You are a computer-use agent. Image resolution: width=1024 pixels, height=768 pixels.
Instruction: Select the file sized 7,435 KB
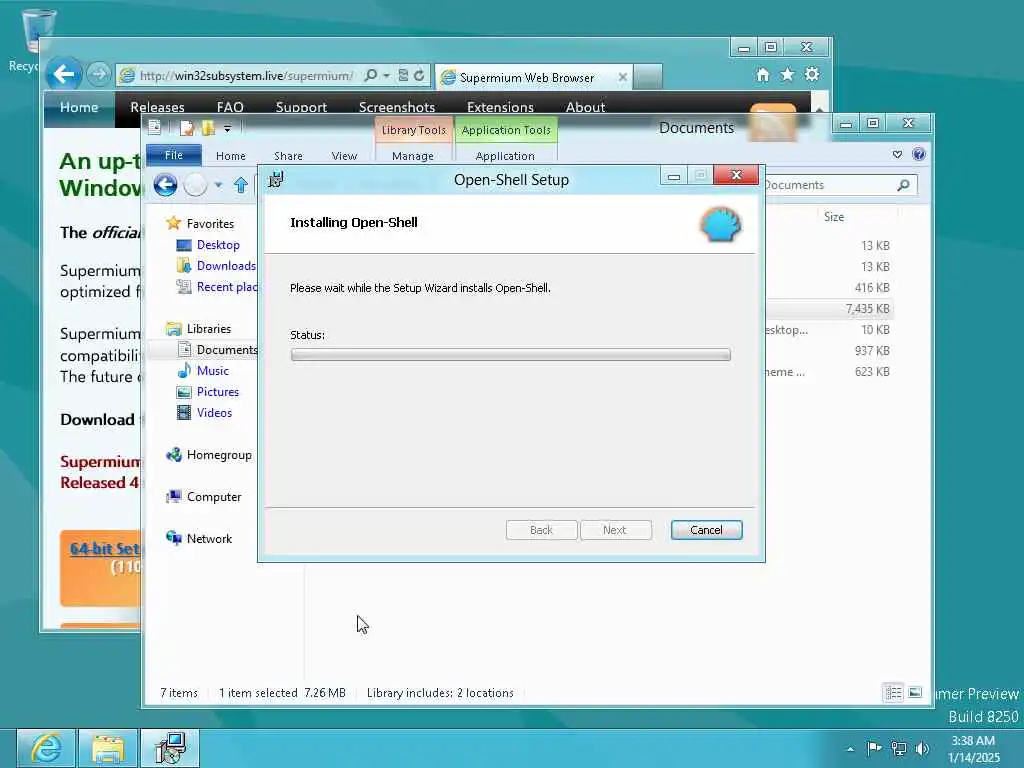pyautogui.click(x=831, y=309)
